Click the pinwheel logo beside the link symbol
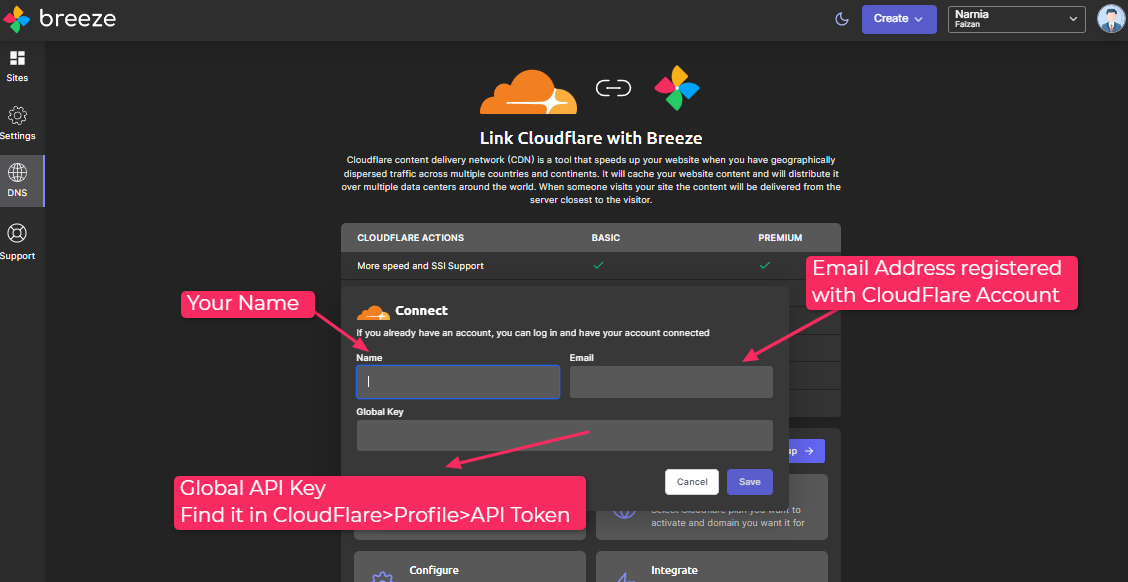 click(676, 88)
